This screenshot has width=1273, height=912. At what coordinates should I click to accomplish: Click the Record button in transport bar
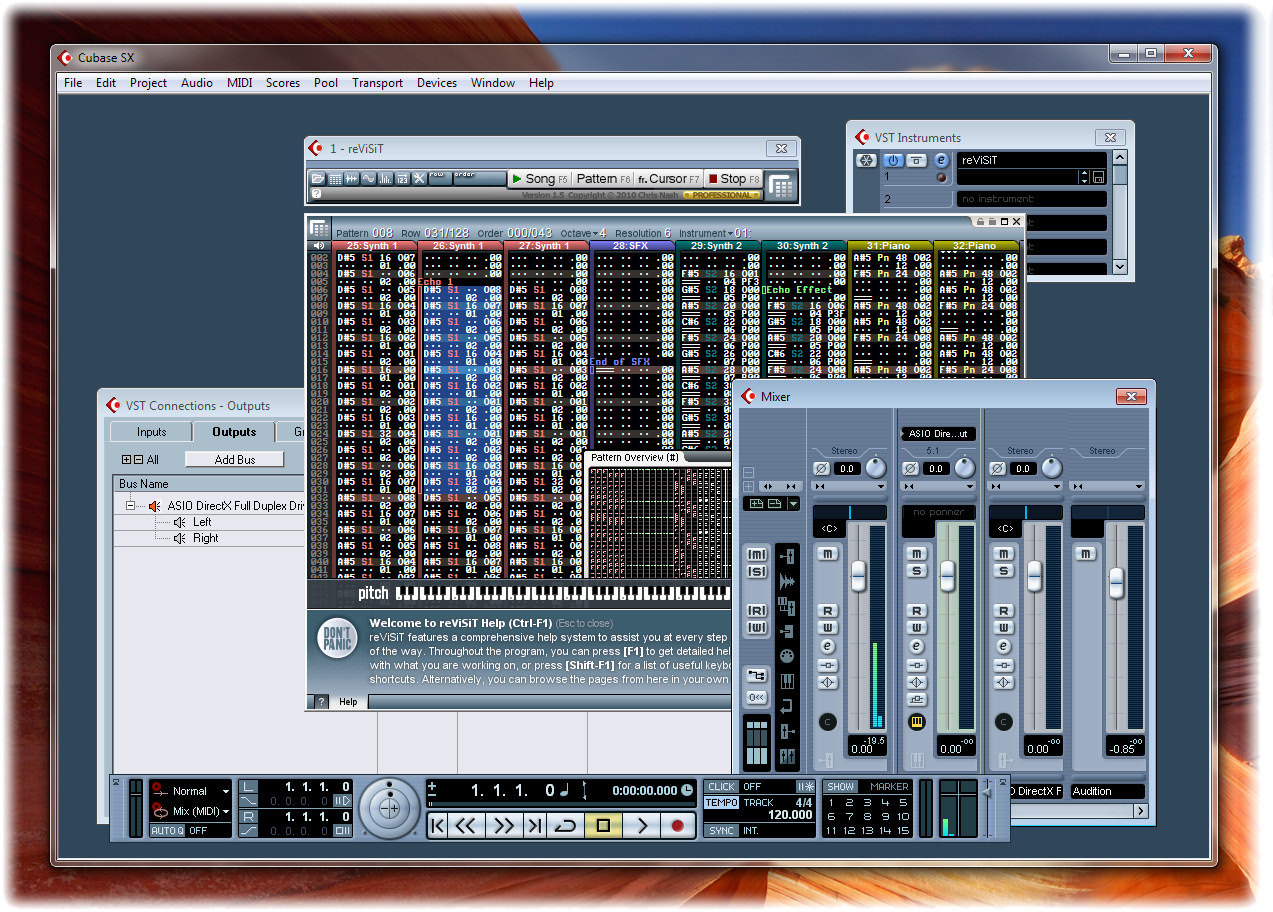[677, 826]
